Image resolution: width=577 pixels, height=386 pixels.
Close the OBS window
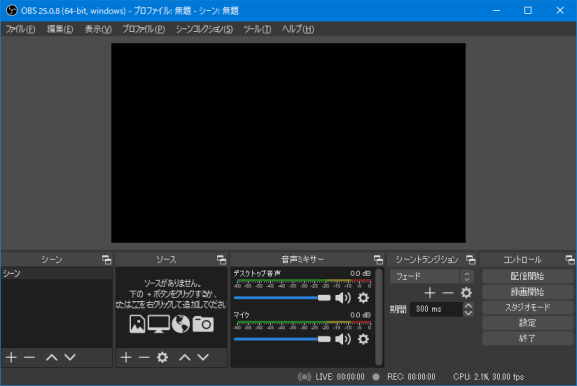(x=560, y=10)
